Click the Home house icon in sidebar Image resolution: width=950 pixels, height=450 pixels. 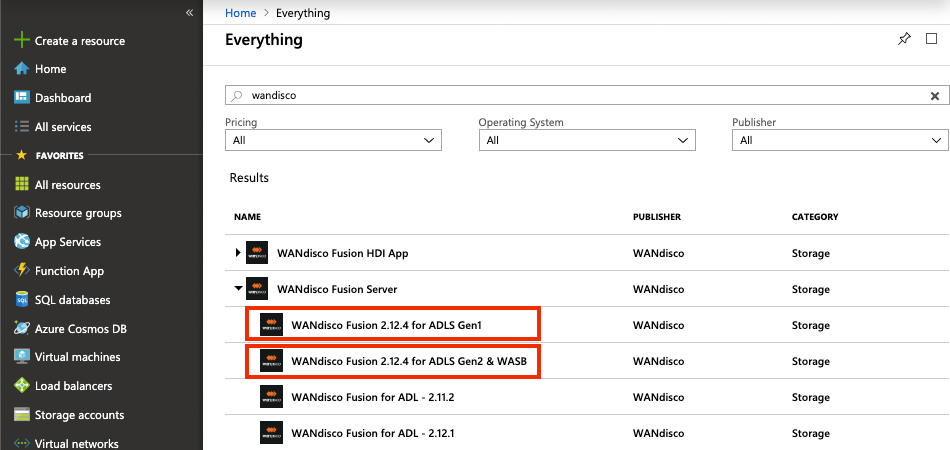point(22,69)
